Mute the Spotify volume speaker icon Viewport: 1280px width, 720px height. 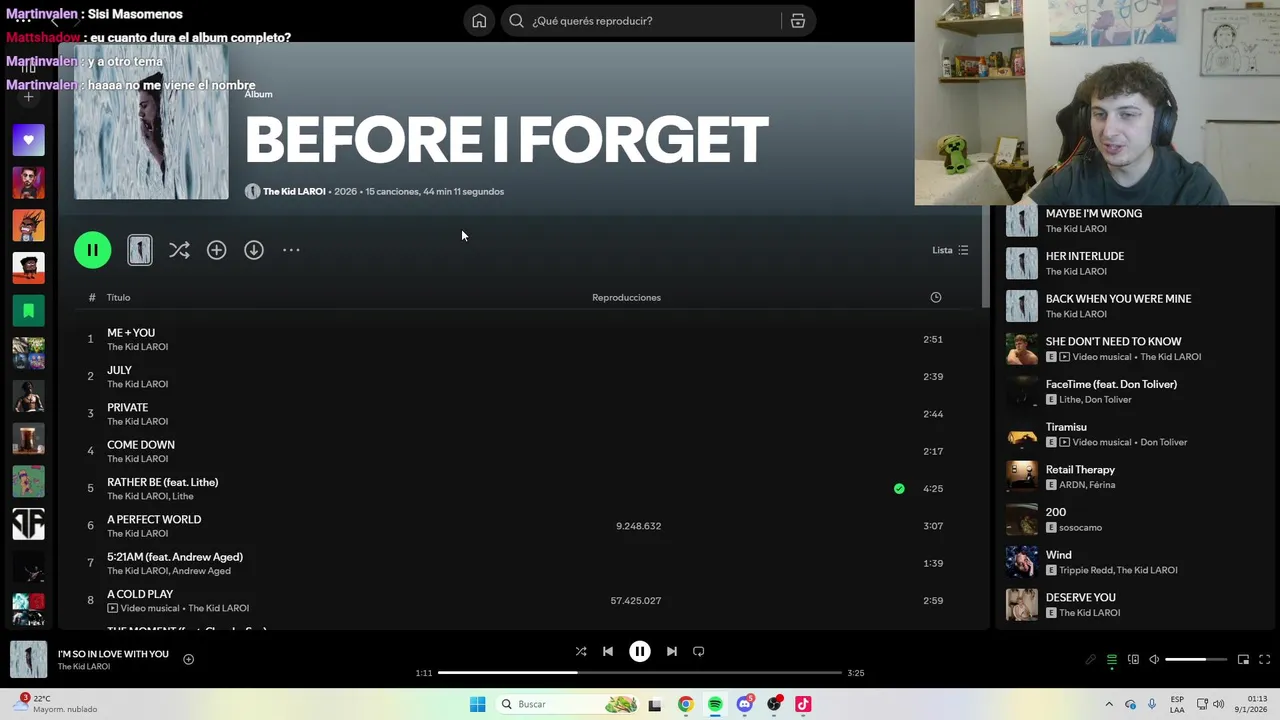click(x=1154, y=659)
